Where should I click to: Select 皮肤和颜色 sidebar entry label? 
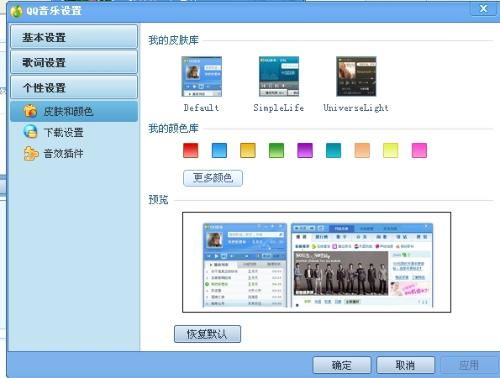(68, 111)
